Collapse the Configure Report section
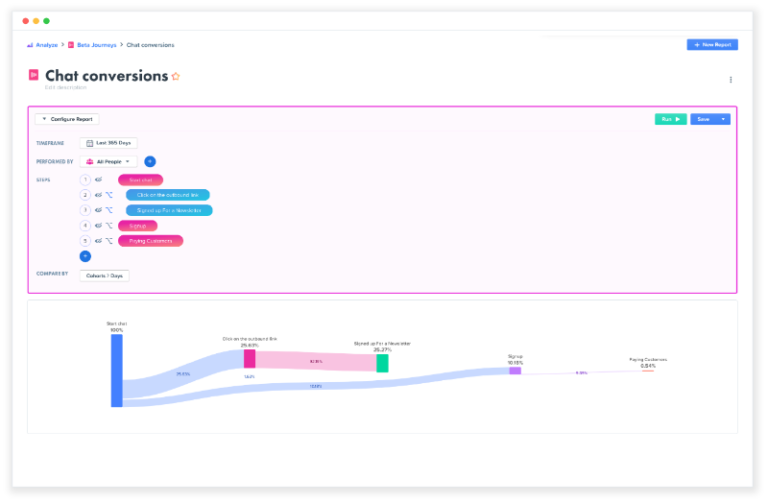Screen dimensions: 768x503 [67, 119]
